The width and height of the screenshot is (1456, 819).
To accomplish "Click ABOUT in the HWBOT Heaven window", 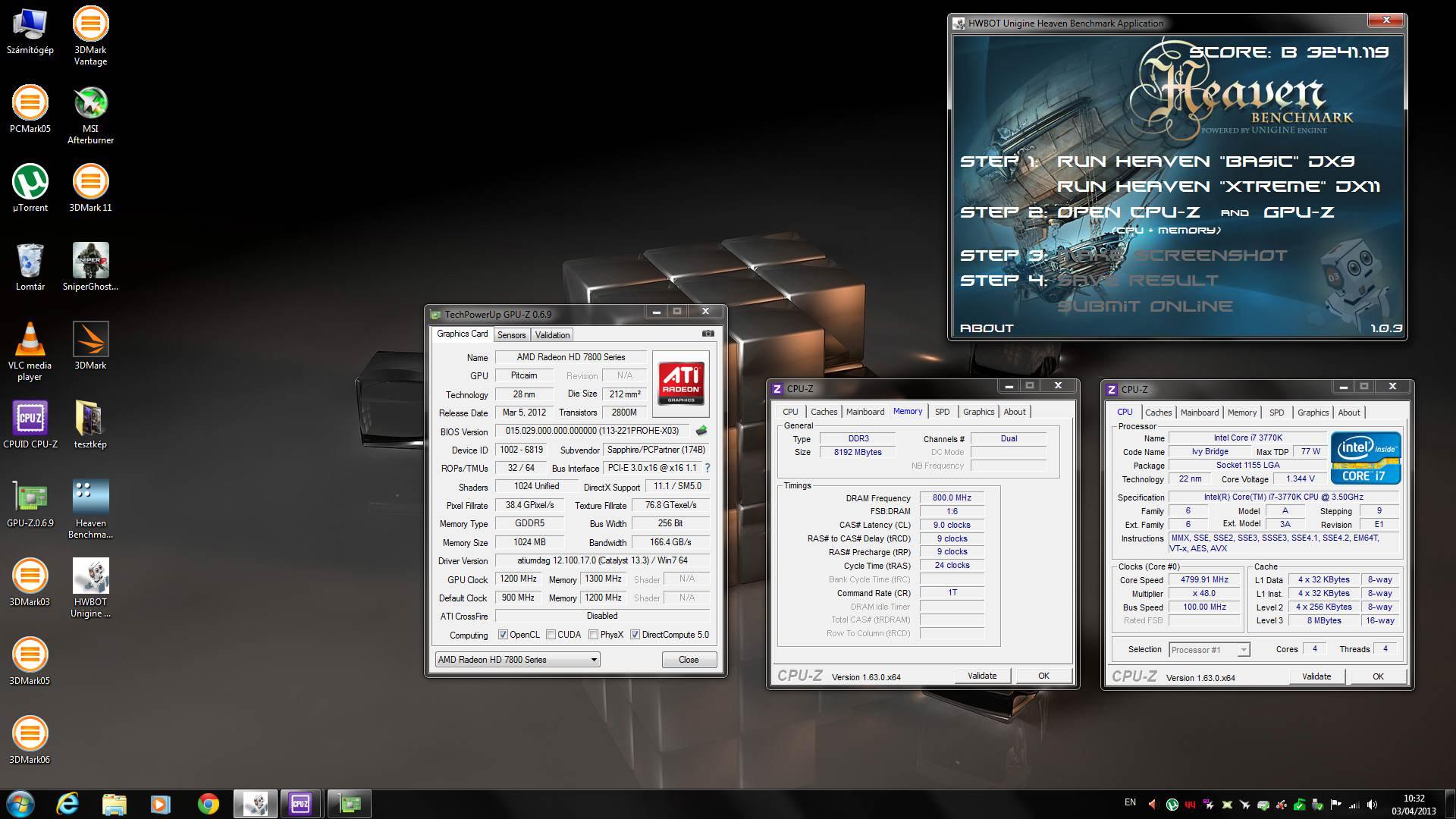I will pyautogui.click(x=987, y=328).
